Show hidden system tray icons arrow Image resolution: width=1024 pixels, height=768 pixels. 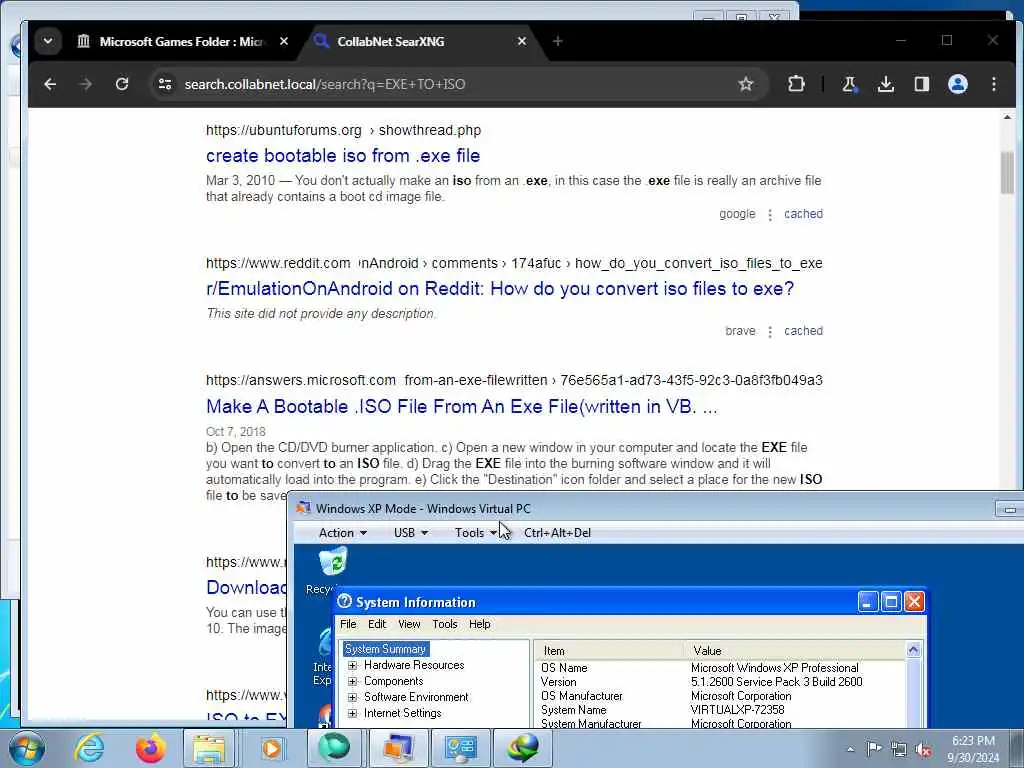[x=850, y=749]
